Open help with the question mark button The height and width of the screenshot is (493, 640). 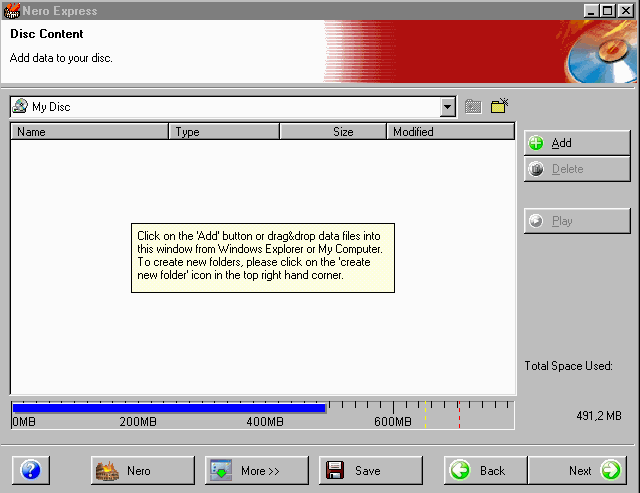30,470
